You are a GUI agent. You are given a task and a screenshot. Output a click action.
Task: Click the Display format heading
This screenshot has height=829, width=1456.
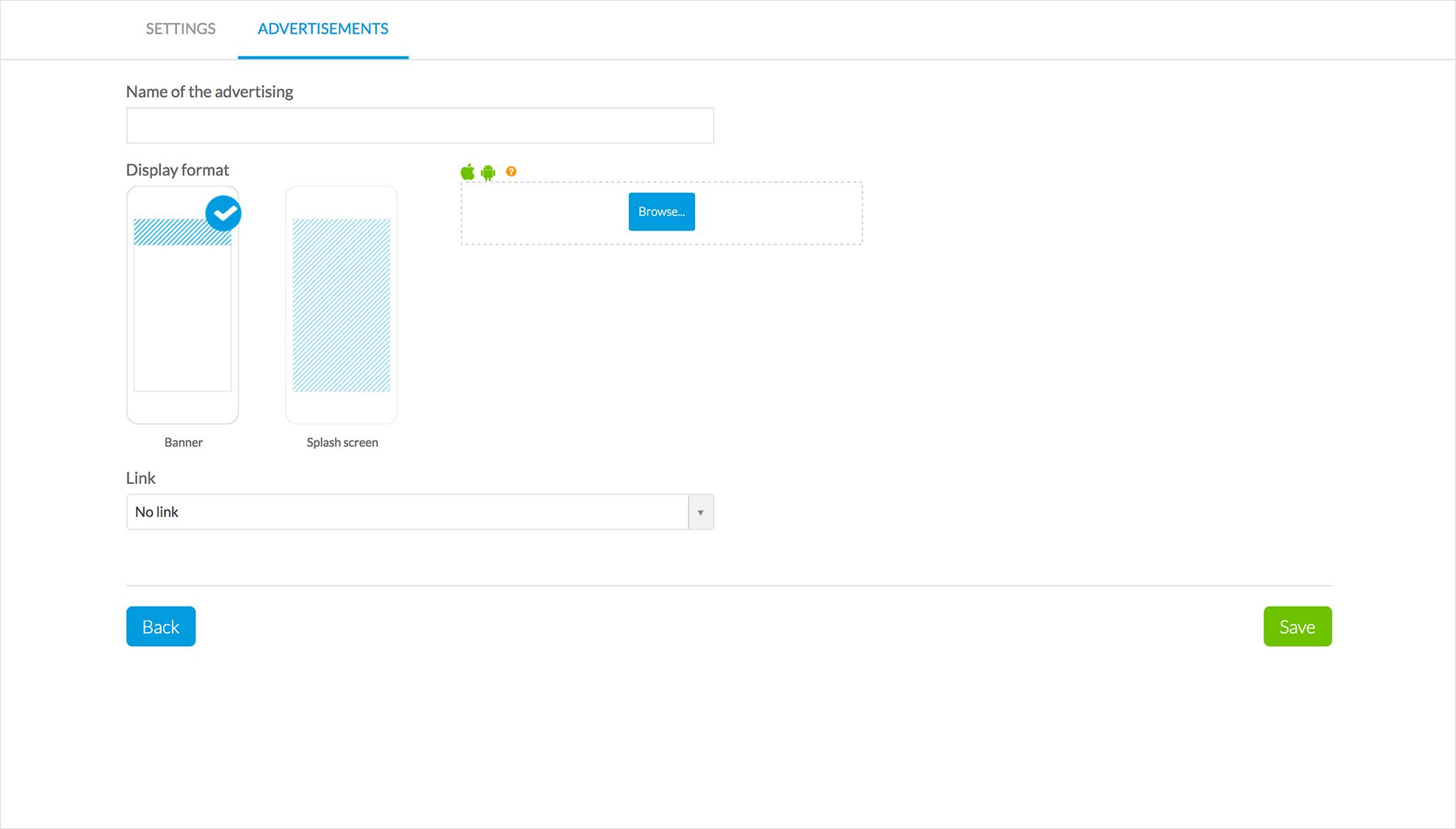[178, 170]
